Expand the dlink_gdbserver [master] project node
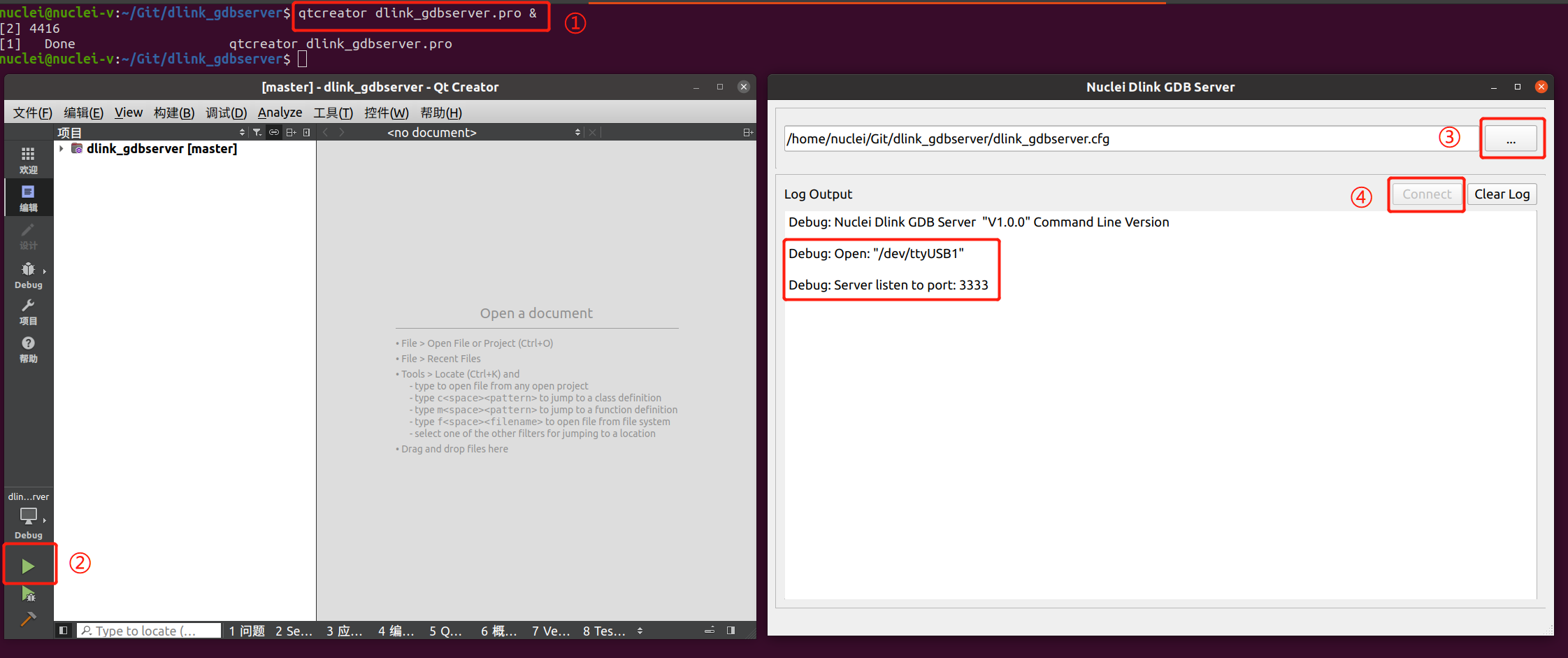Image resolution: width=1568 pixels, height=658 pixels. pyautogui.click(x=62, y=149)
